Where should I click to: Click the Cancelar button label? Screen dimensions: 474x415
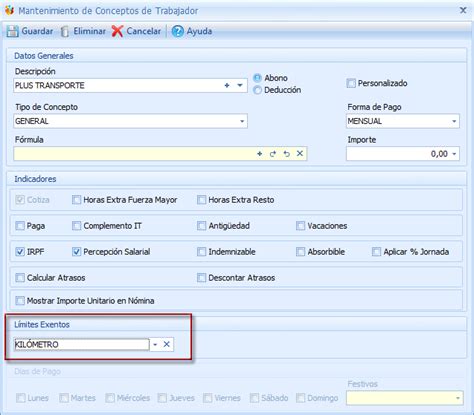[x=144, y=31]
